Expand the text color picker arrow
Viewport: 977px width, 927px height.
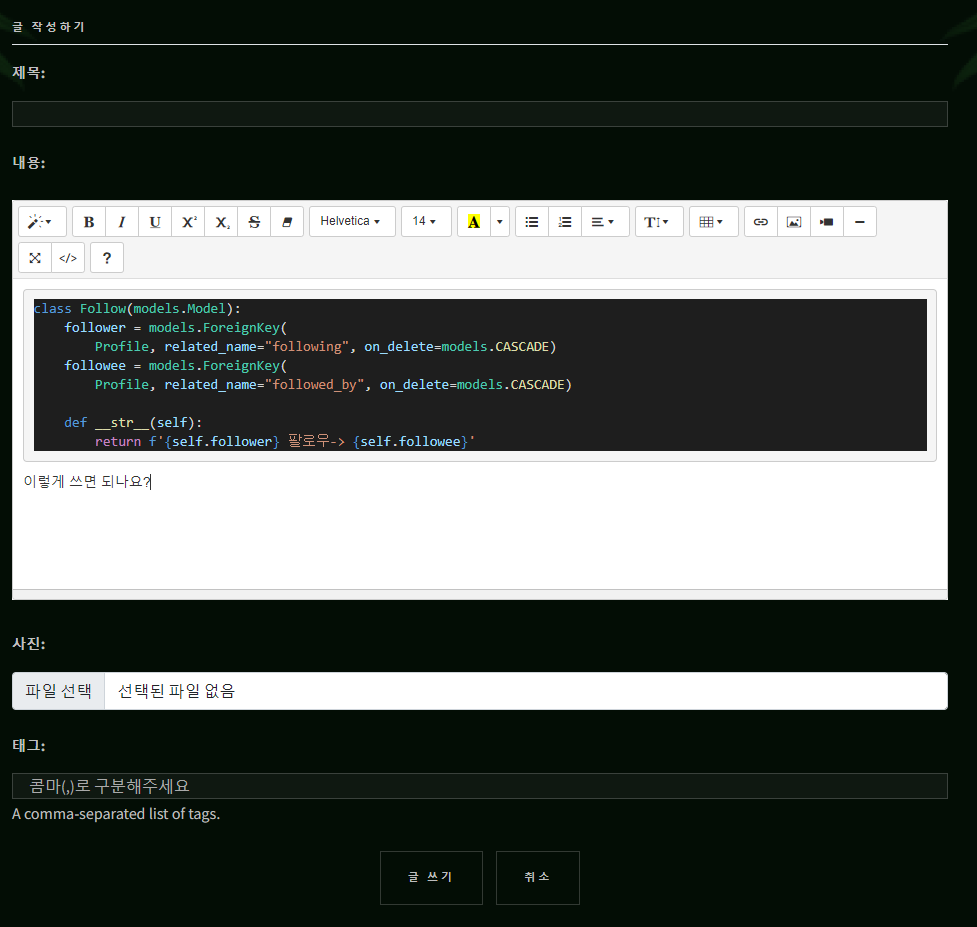point(500,222)
